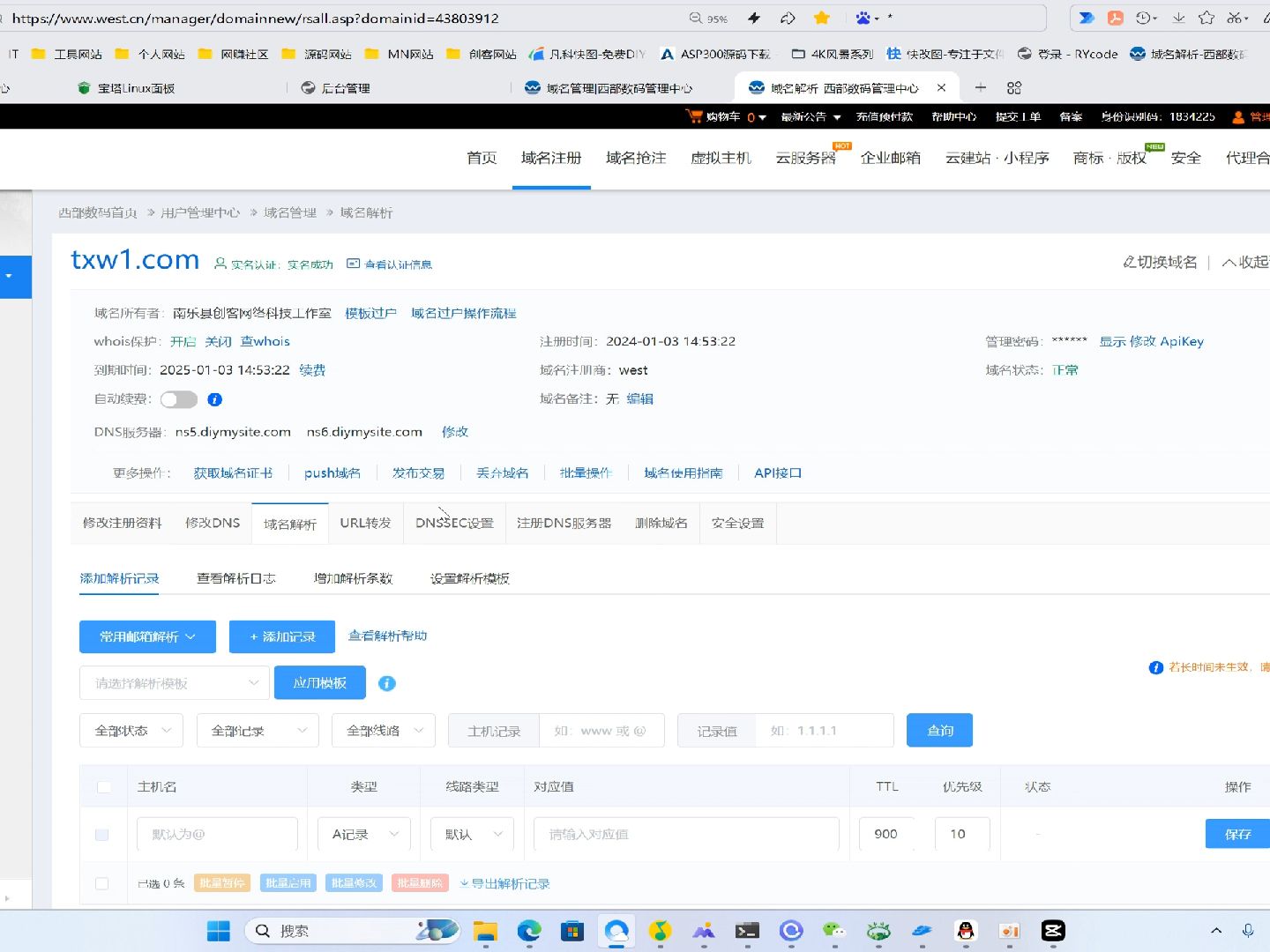Check the select-all checkbox in the records table

[103, 786]
